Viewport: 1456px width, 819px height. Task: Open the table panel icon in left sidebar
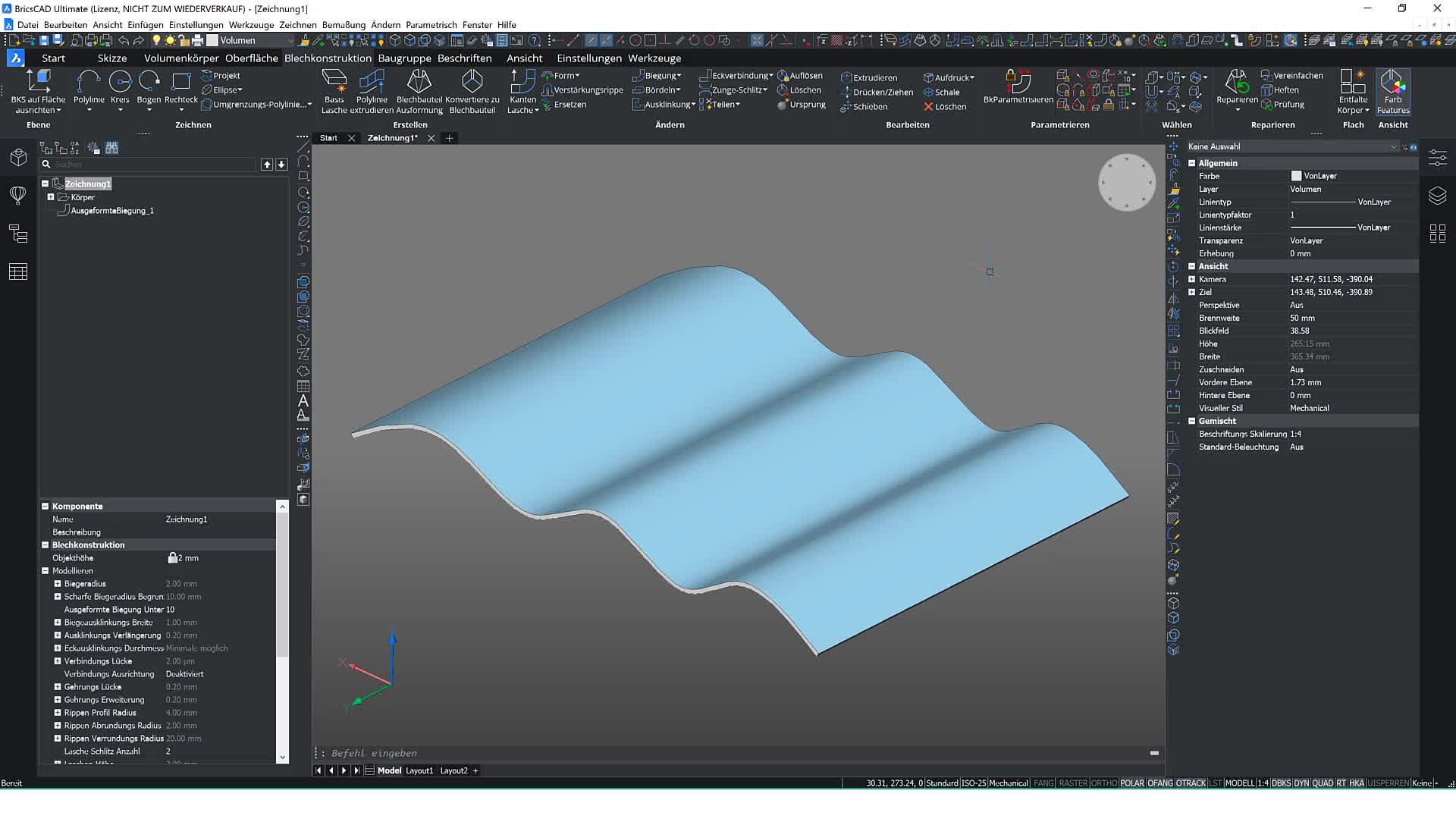(18, 271)
